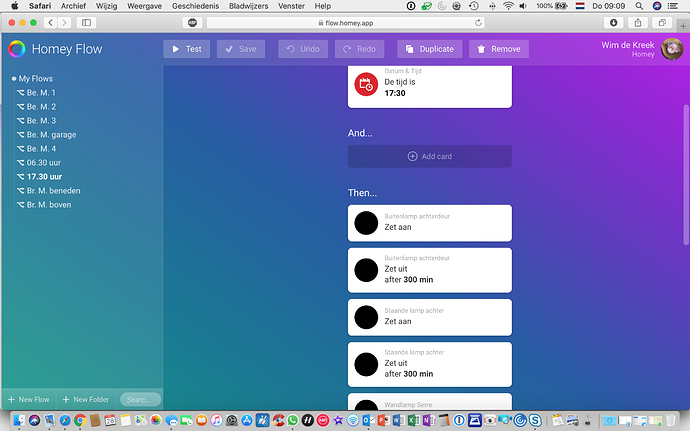690x431 pixels.
Task: Open the Safari menu
Action: point(40,6)
